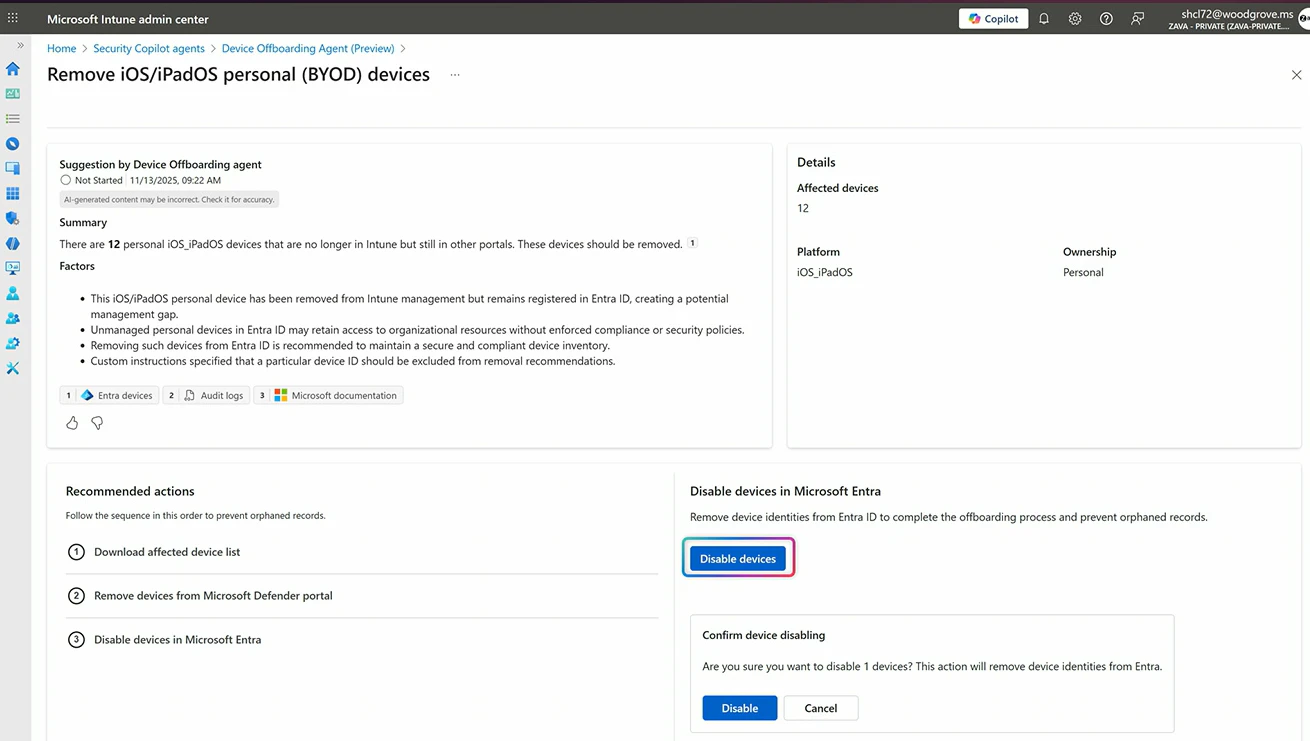The width and height of the screenshot is (1310, 741).
Task: Open the Dashboard icon in the sidebar
Action: tap(13, 94)
